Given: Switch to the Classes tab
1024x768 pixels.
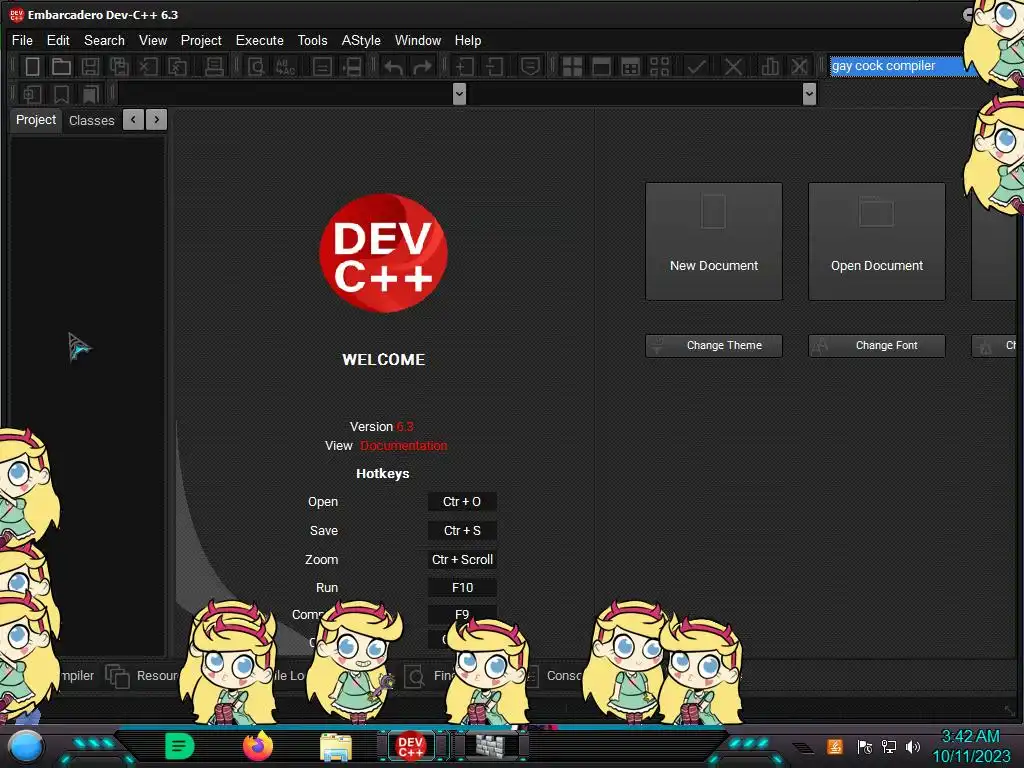Looking at the screenshot, I should 91,121.
